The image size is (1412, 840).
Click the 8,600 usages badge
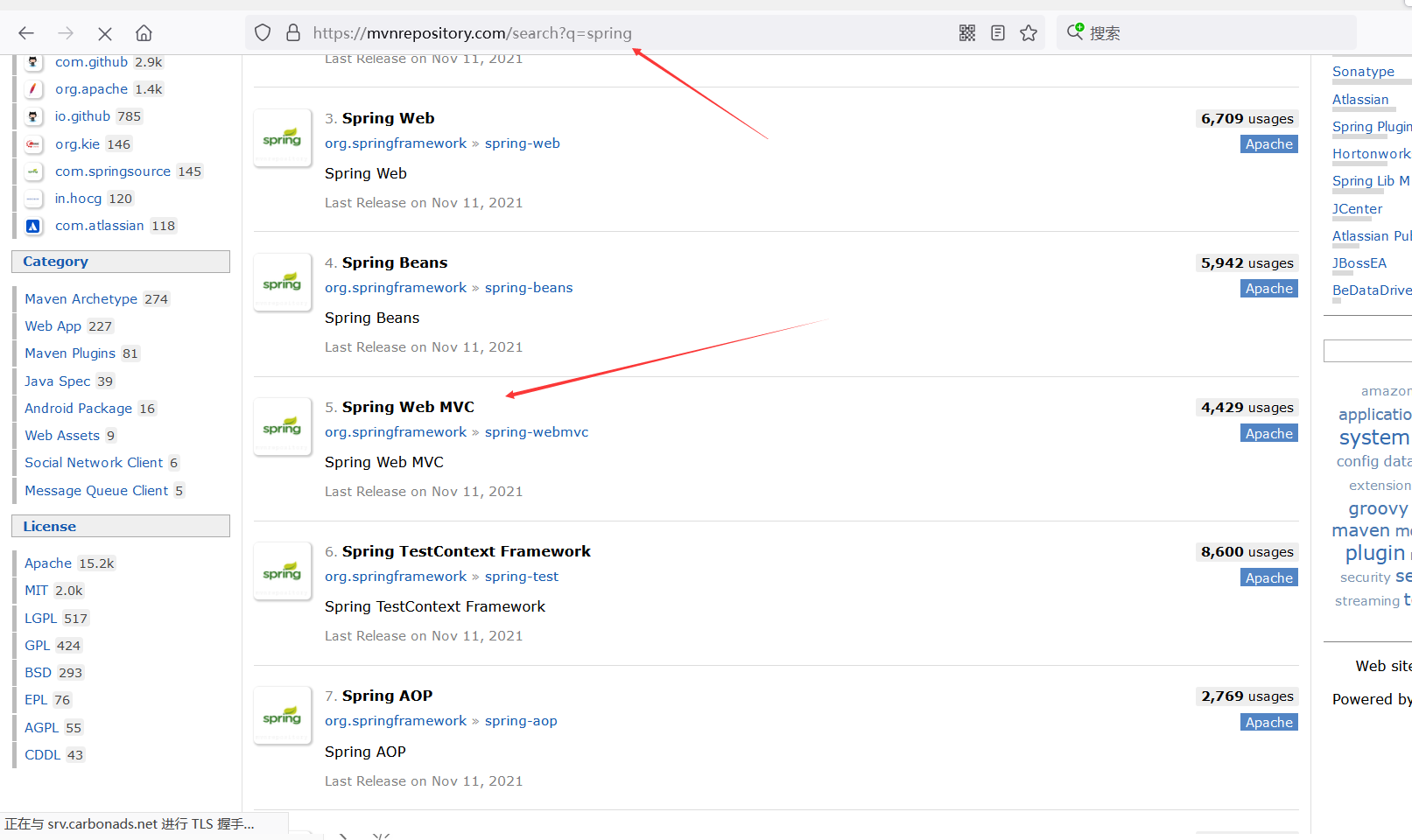(1247, 552)
